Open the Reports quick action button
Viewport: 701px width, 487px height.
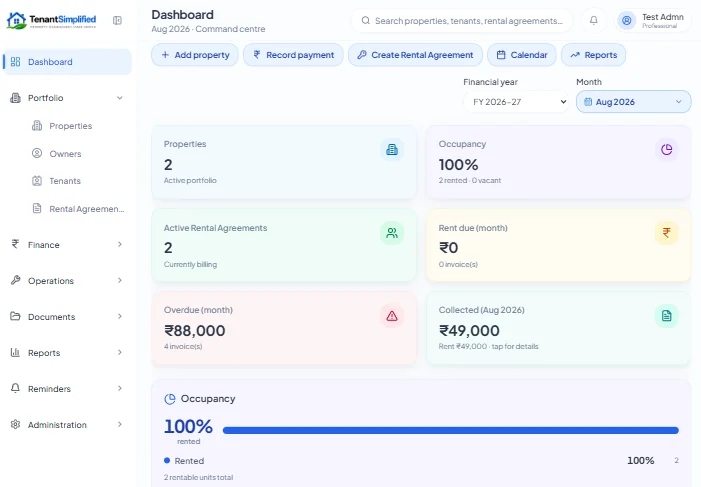594,55
